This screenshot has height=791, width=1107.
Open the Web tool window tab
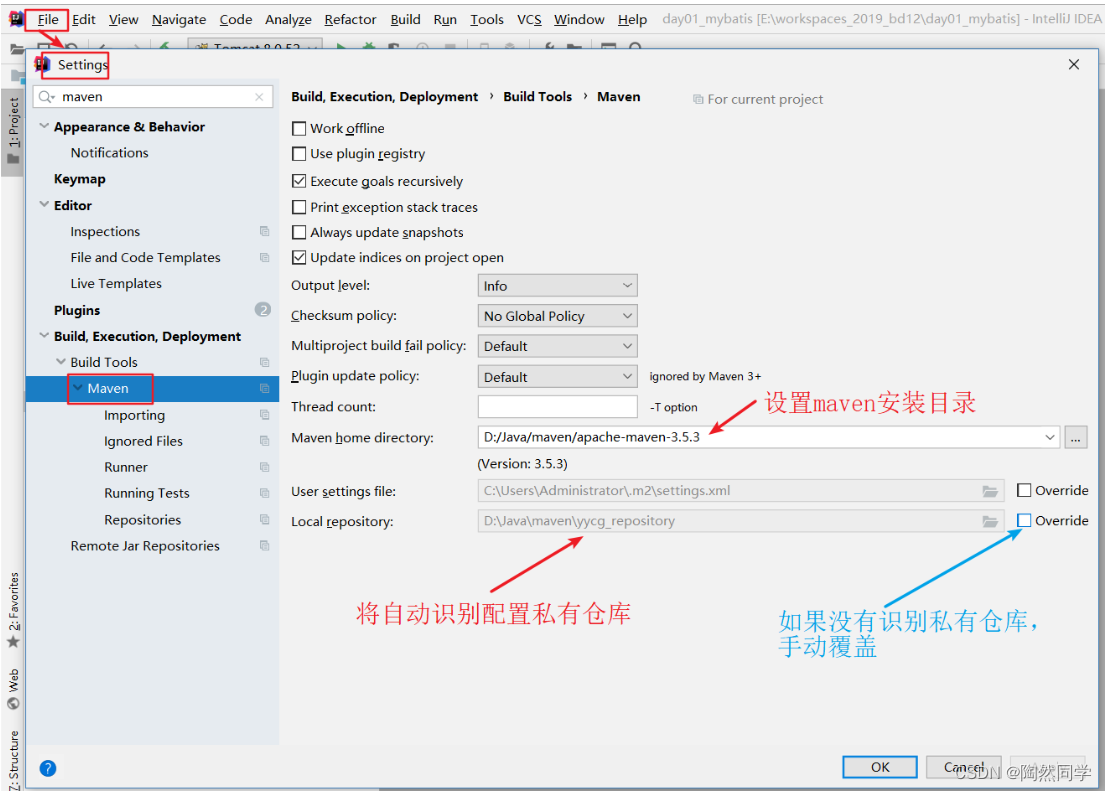(13, 689)
